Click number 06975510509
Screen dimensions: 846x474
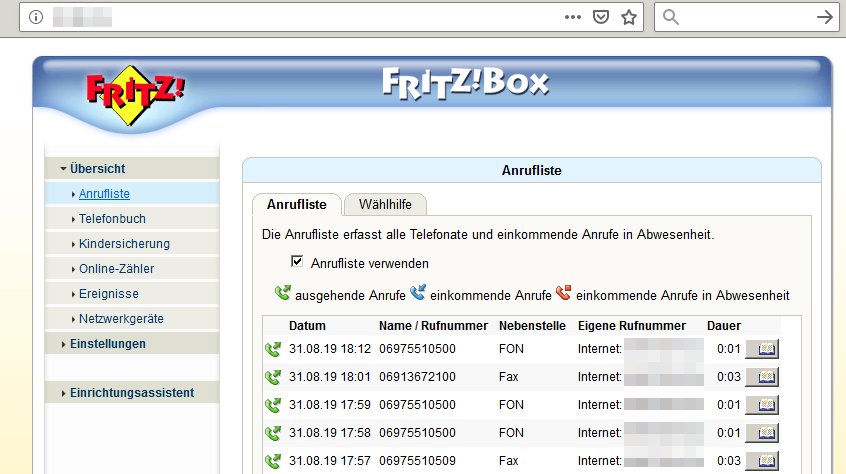tap(417, 461)
